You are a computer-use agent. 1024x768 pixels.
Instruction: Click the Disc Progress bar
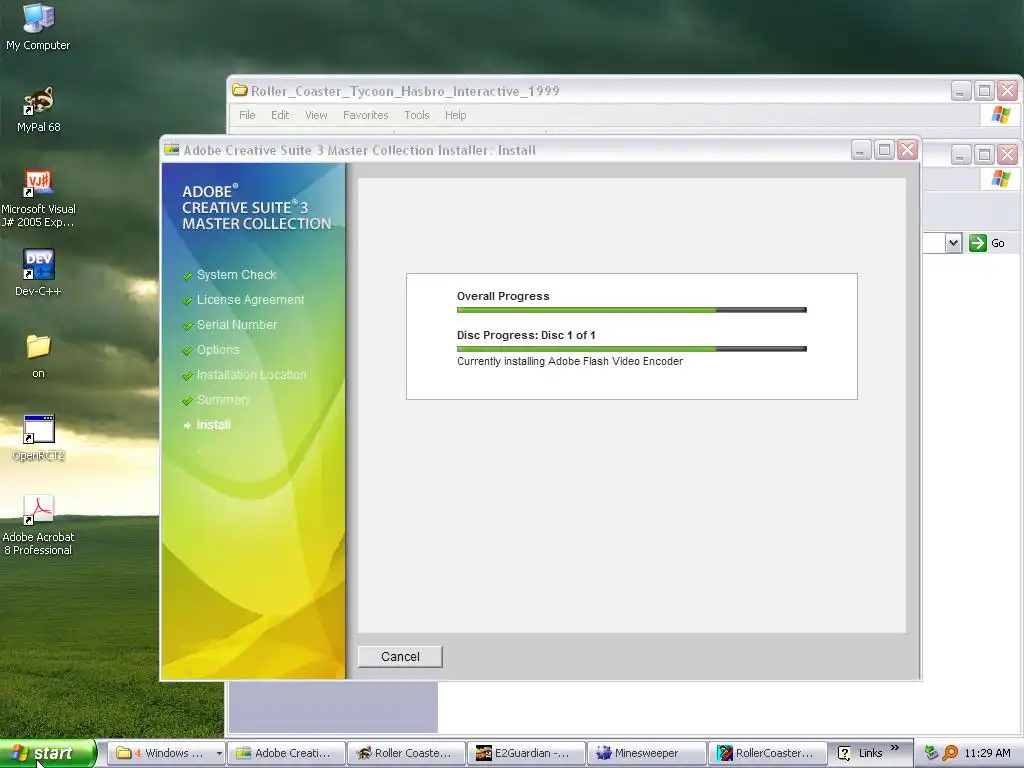coord(632,349)
